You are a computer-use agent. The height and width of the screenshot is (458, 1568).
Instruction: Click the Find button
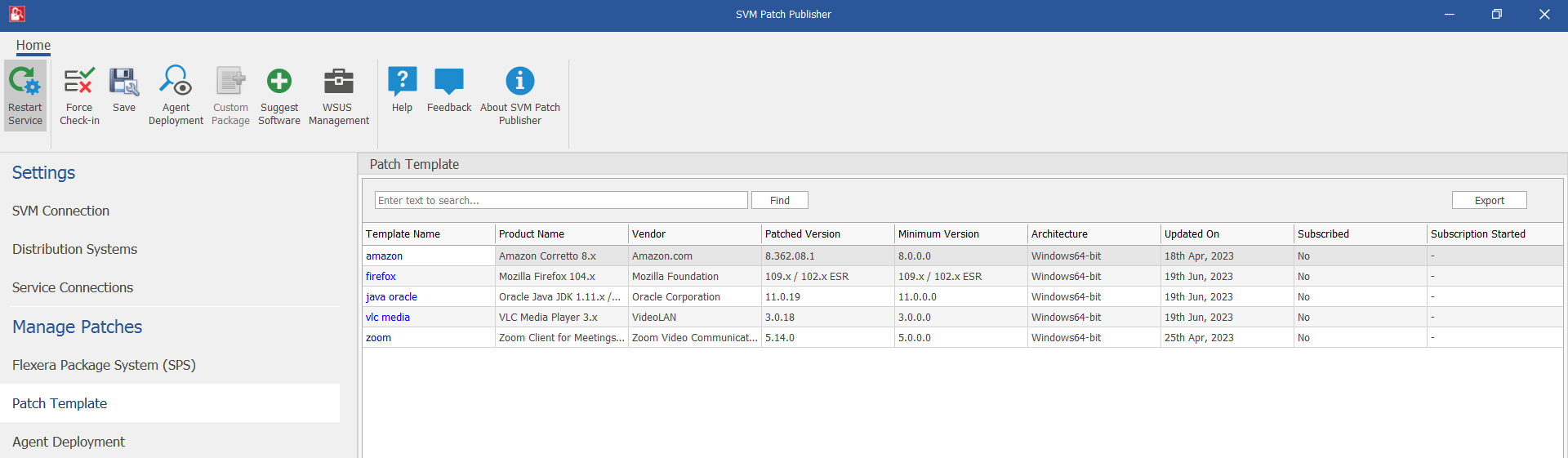coord(779,200)
